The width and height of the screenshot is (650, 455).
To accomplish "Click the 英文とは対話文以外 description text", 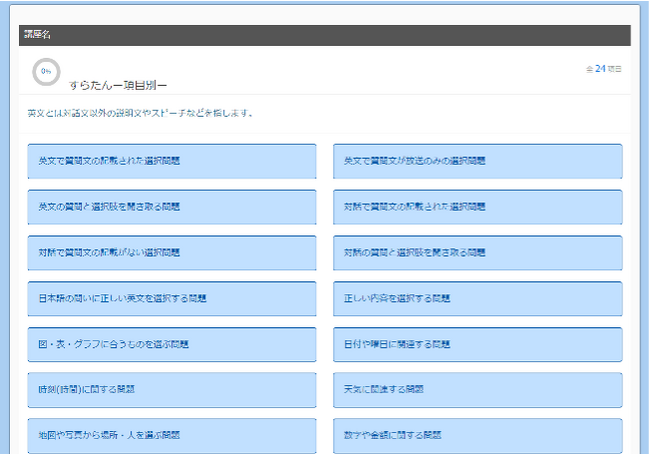I will pos(140,113).
